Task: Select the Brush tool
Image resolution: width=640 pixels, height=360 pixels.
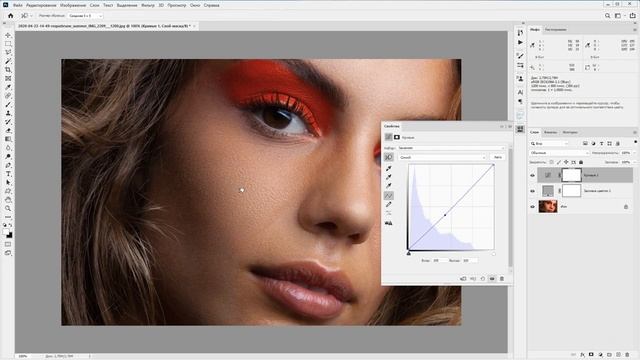Action: [8, 104]
